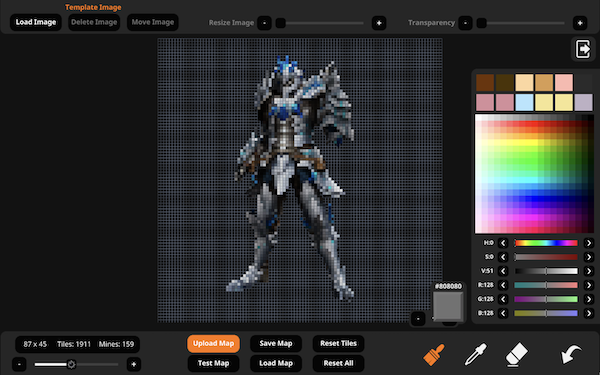
Task: Click right arrow of H hue slider
Action: (589, 243)
